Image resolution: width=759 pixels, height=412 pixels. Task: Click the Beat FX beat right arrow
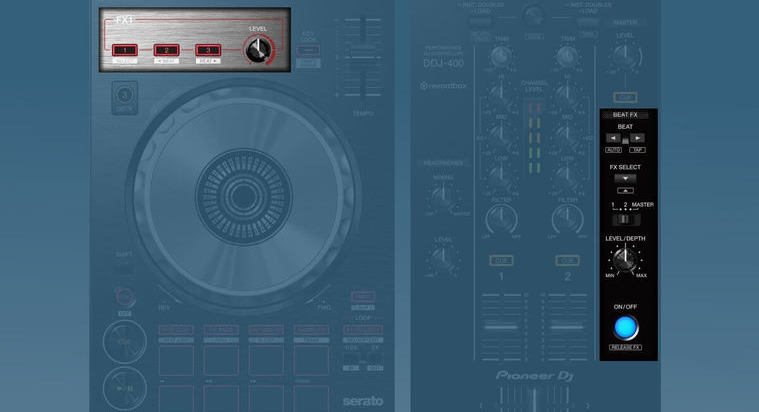pos(638,138)
